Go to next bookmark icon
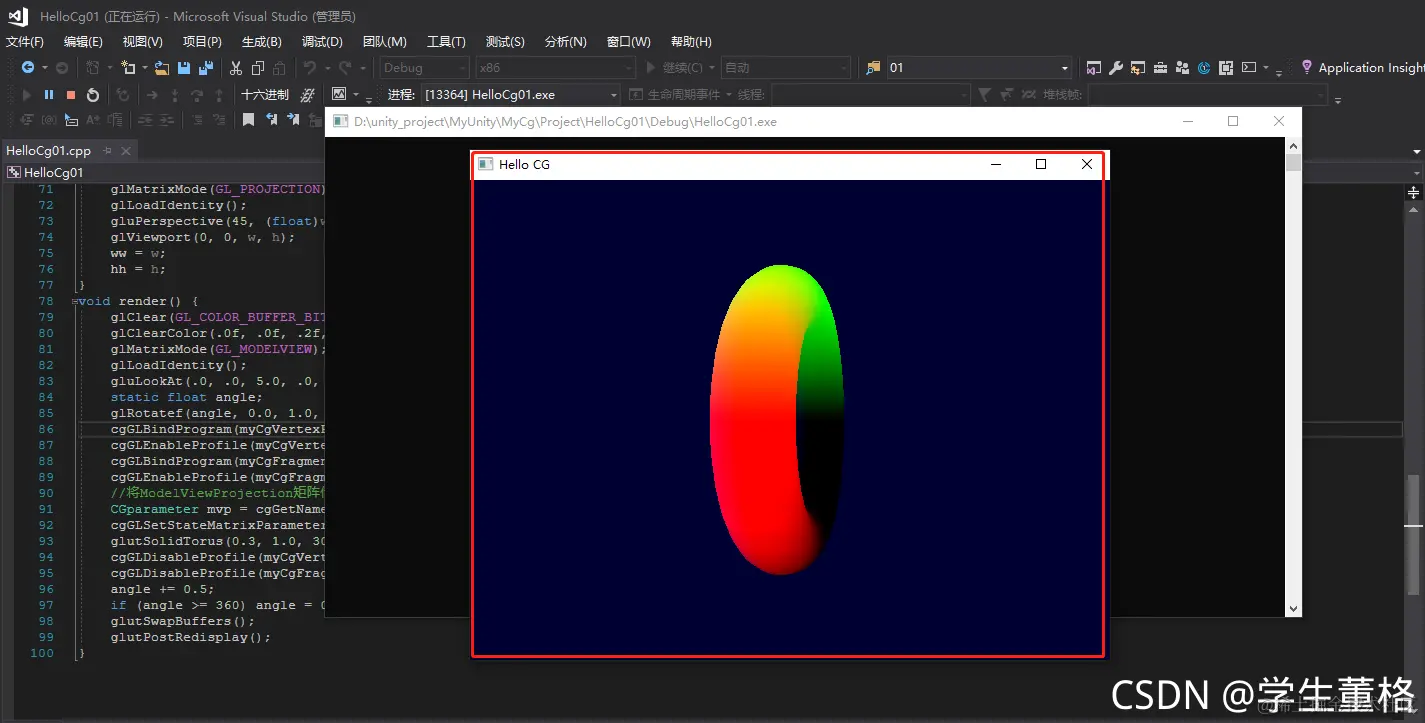Image resolution: width=1425 pixels, height=723 pixels. [293, 120]
